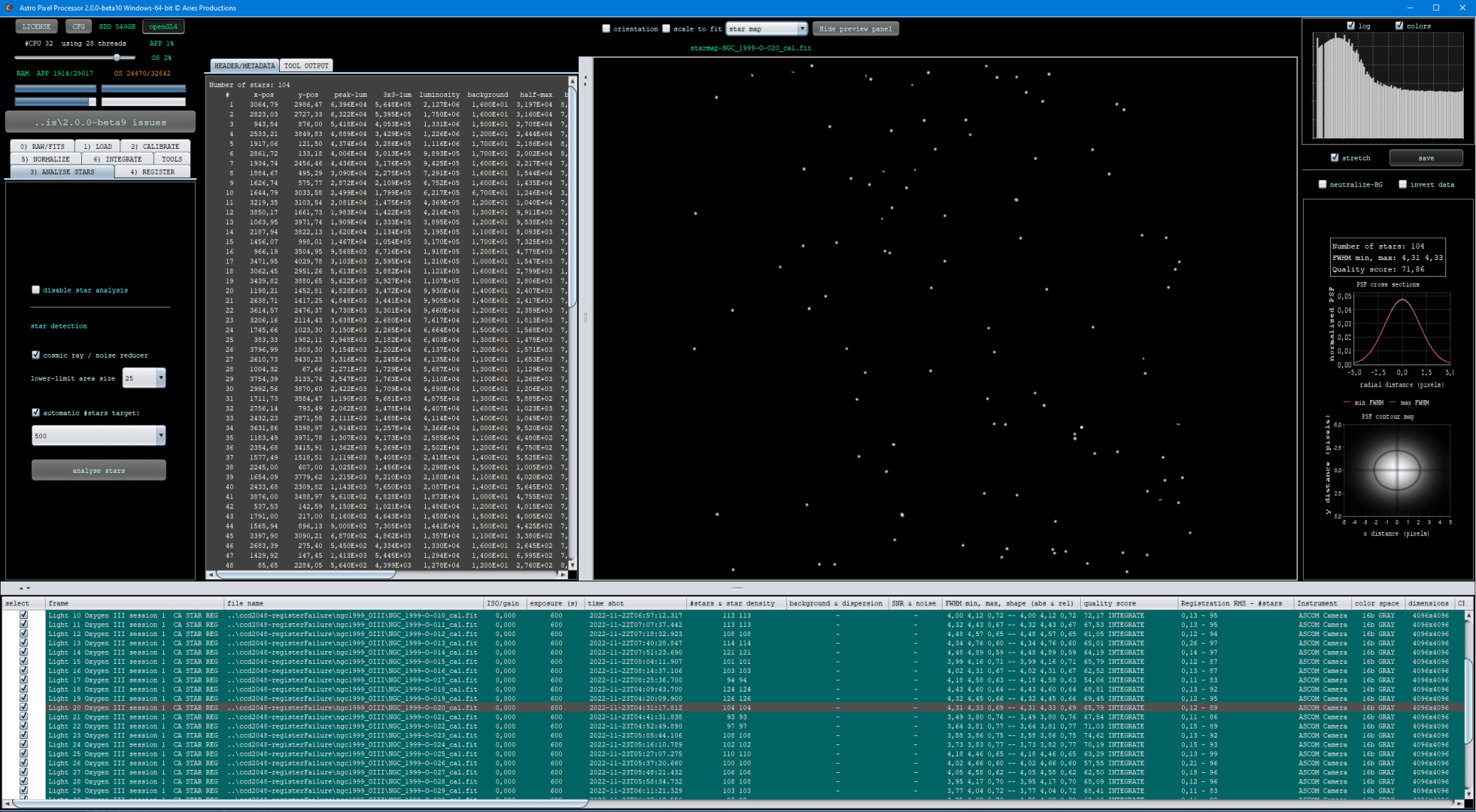This screenshot has width=1476, height=812.
Task: Open automatic #stars target 500 dropdown
Action: (x=160, y=436)
